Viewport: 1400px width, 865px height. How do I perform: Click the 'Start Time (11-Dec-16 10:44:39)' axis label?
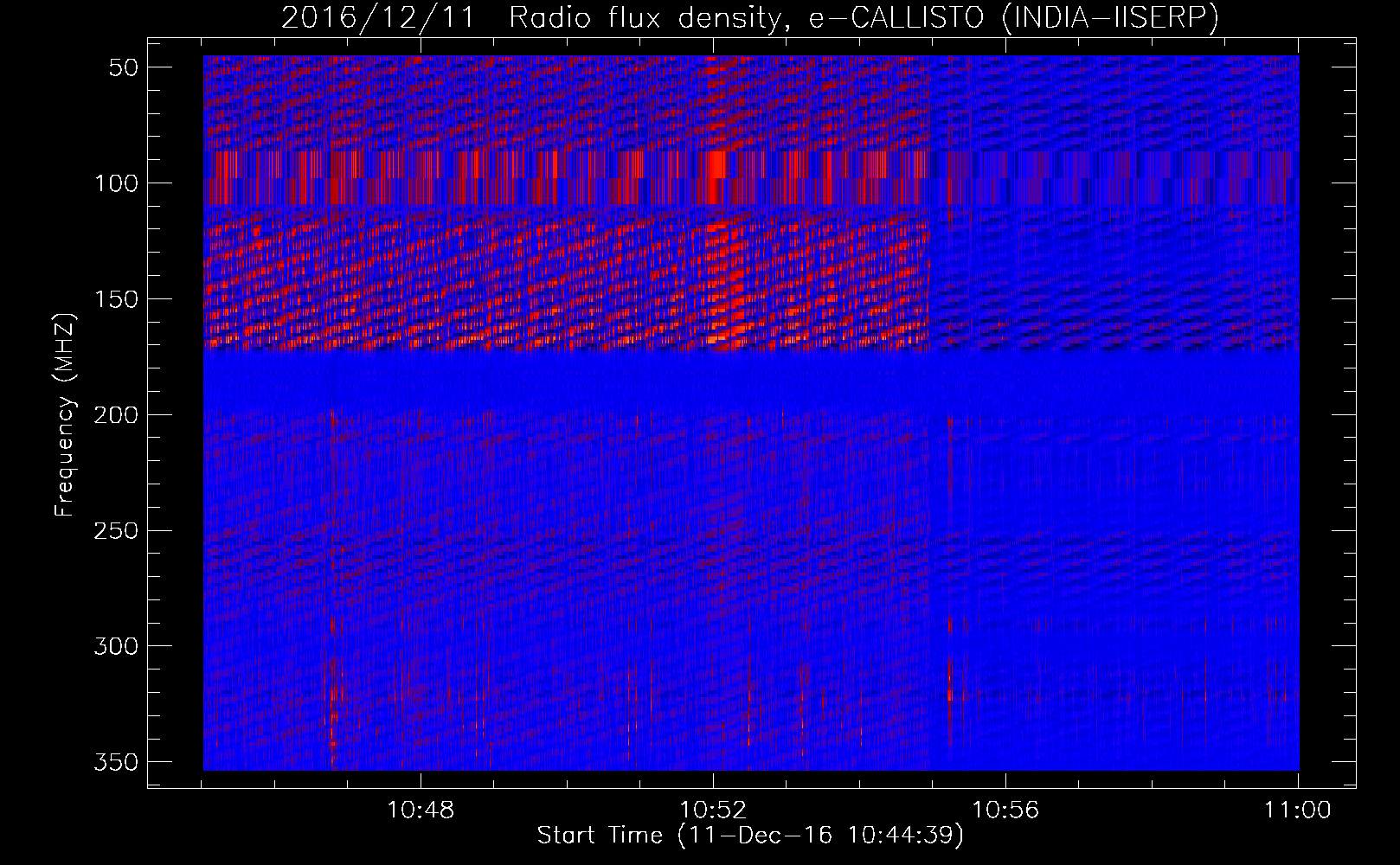(x=750, y=836)
